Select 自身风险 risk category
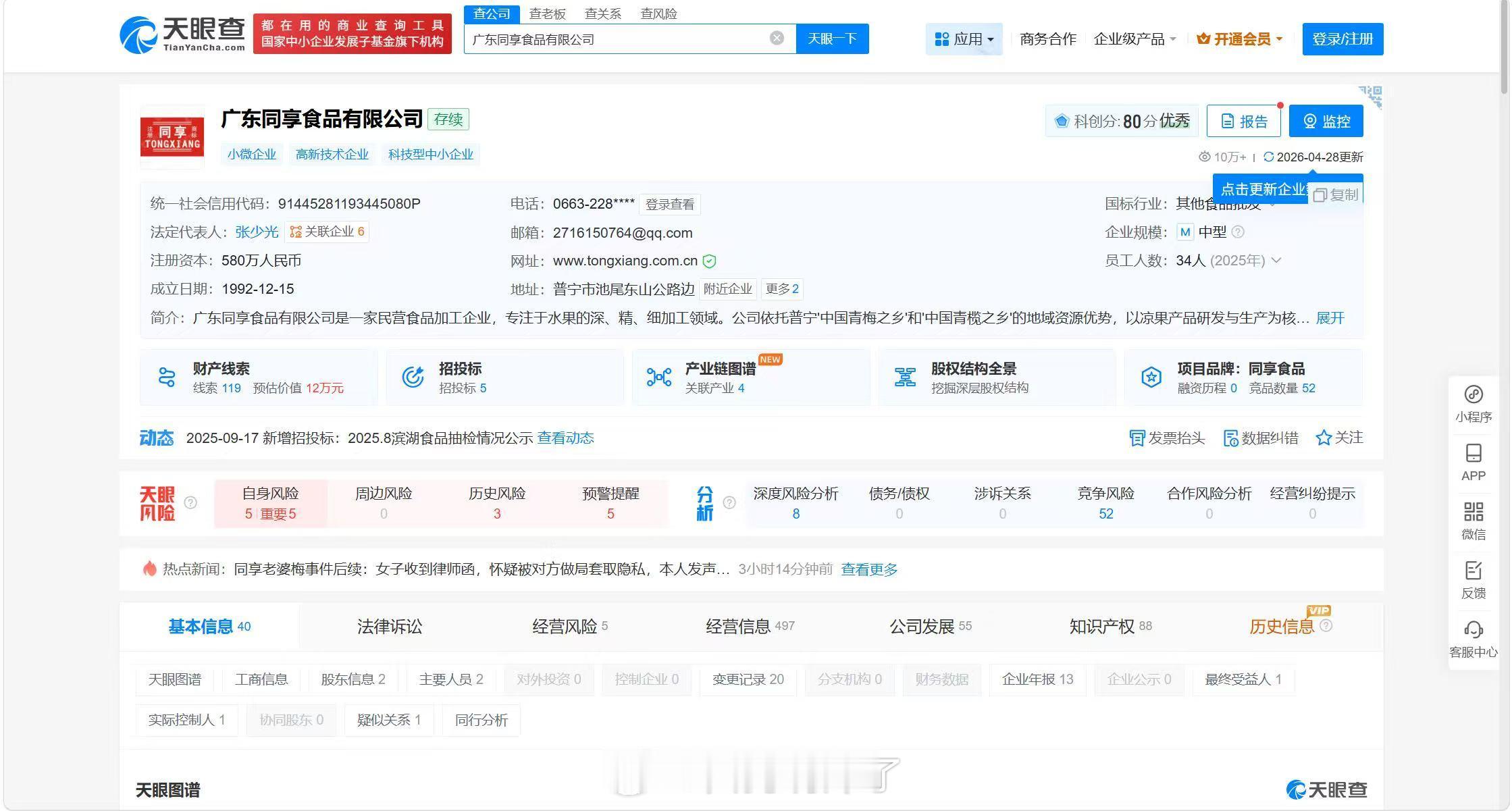1512x811 pixels. (270, 503)
